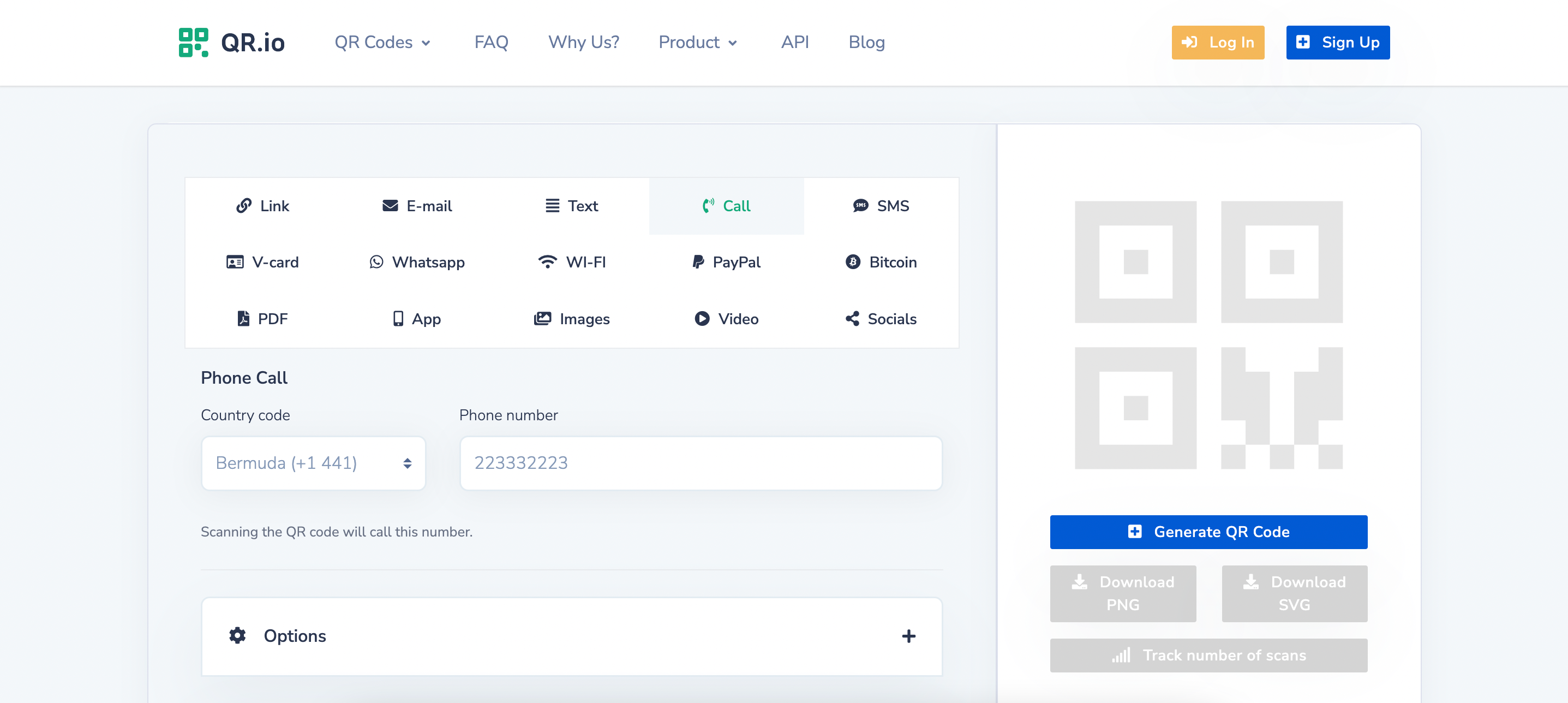1568x703 pixels.
Task: Select the Link QR type
Action: click(262, 206)
